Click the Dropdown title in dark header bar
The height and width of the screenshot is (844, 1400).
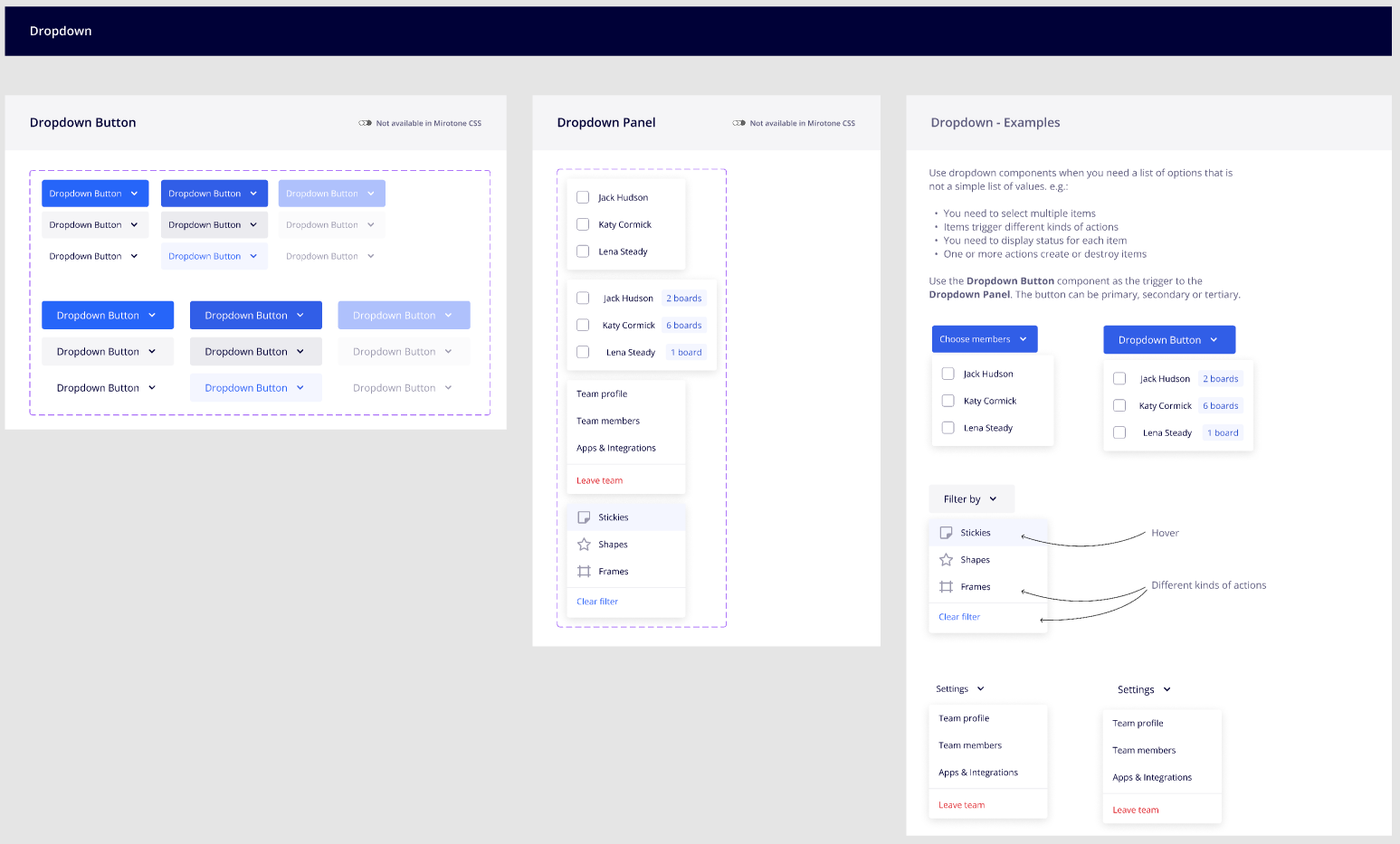tap(61, 31)
